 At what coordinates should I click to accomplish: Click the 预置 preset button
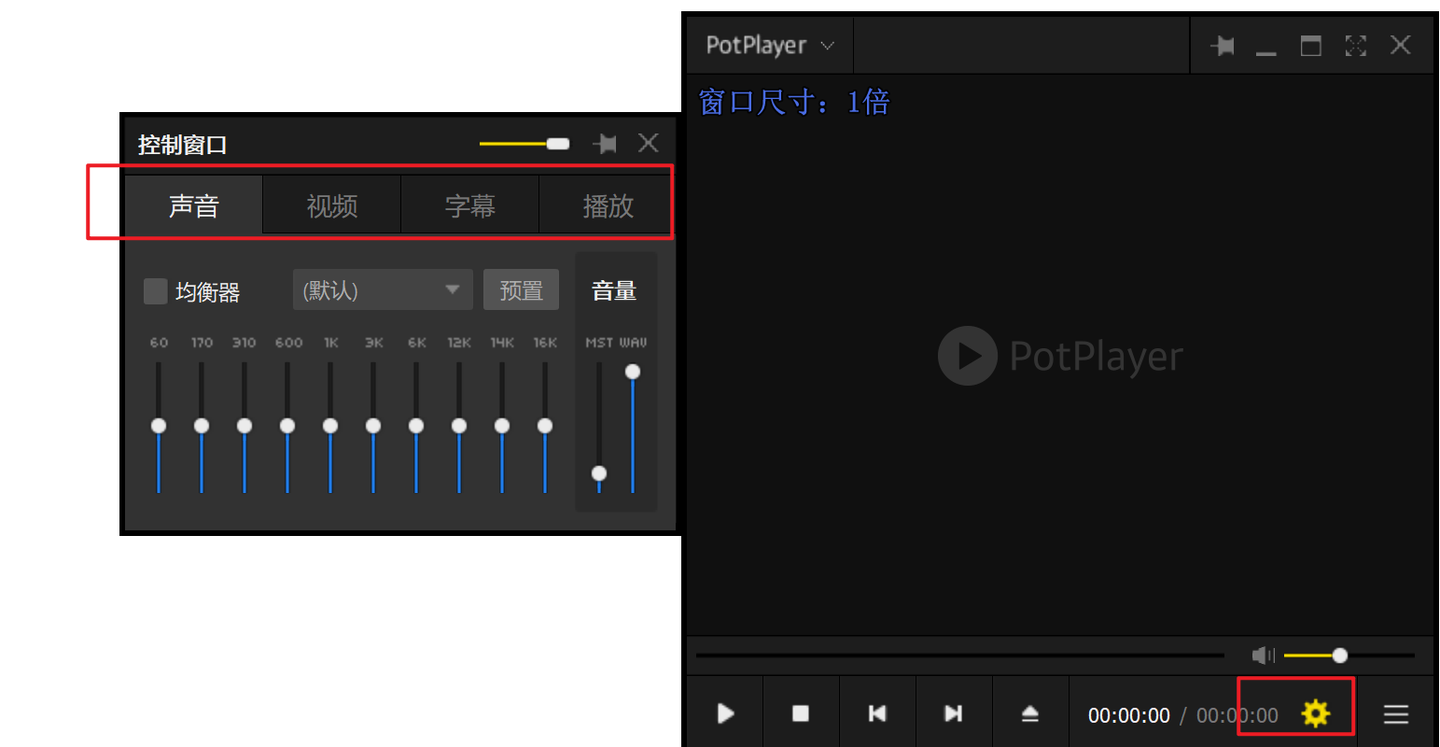[x=521, y=290]
